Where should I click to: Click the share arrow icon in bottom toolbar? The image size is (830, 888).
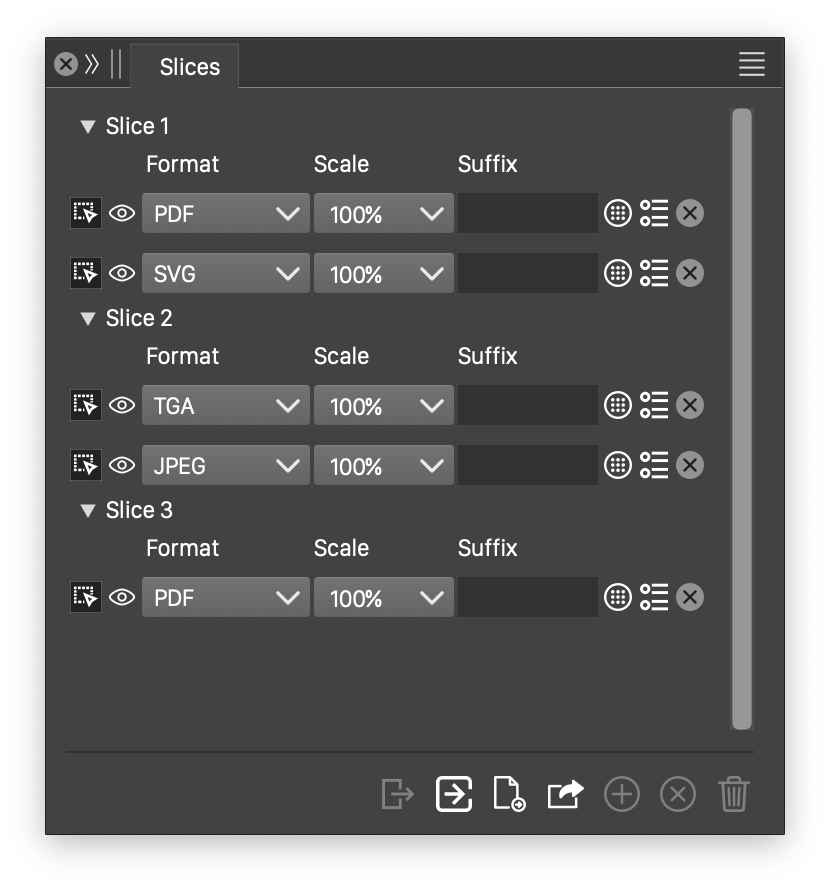tap(565, 795)
